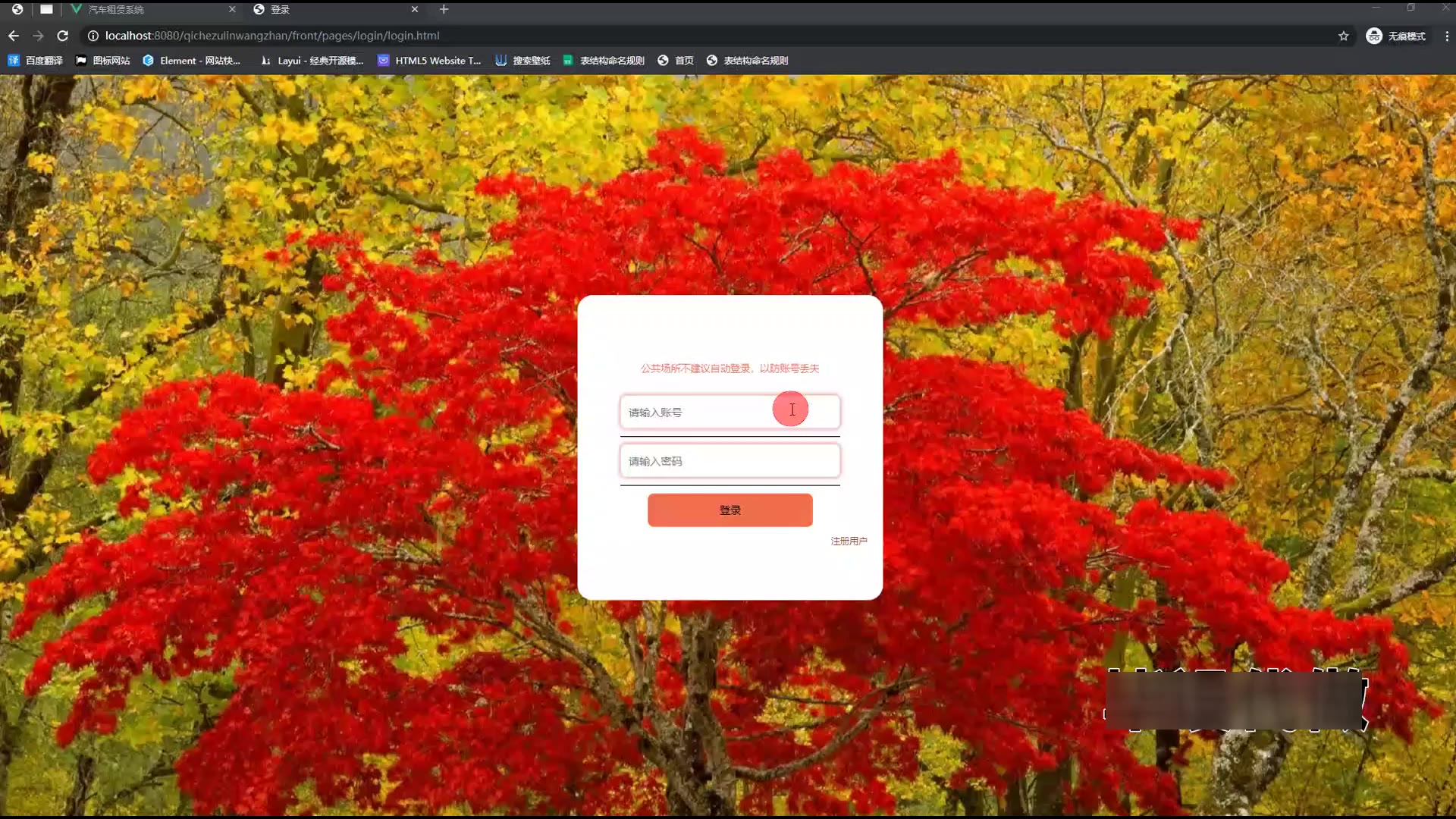
Task: View site information icon in address bar
Action: coord(93,36)
